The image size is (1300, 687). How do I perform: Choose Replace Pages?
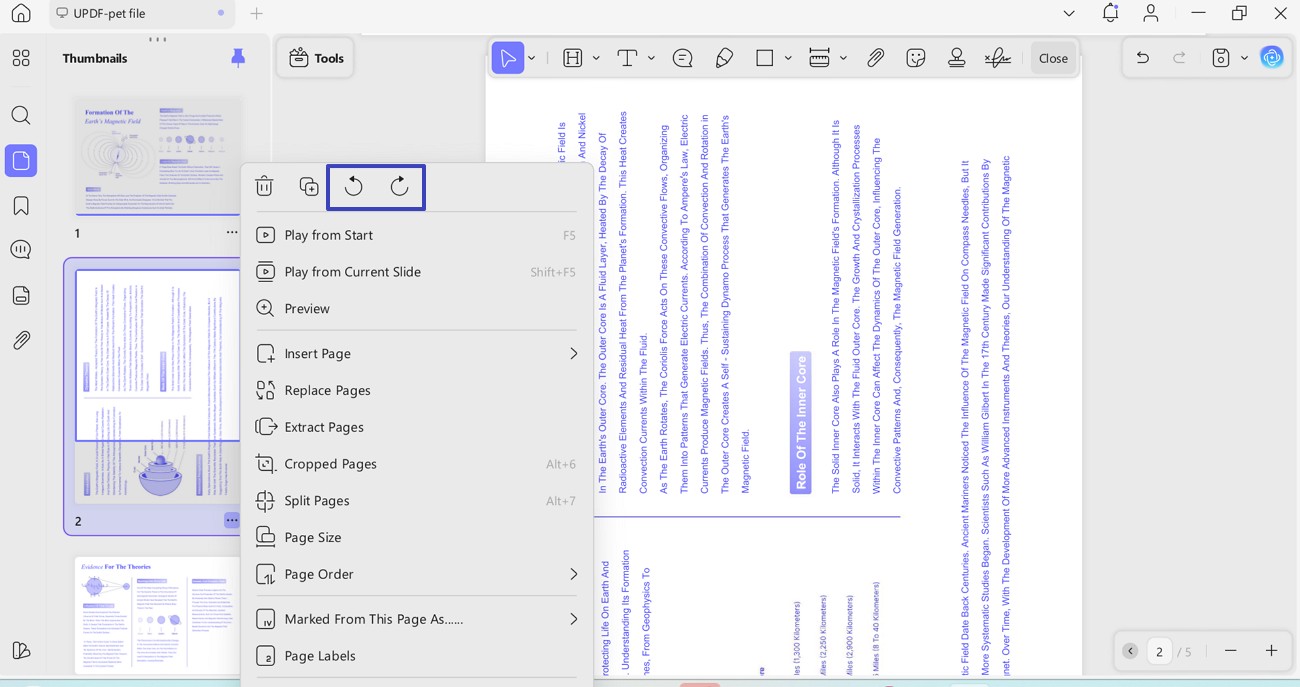416,390
